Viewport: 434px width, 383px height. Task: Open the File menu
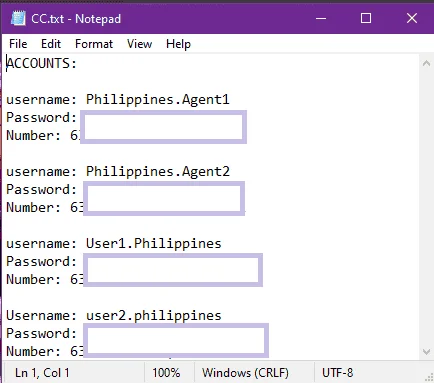18,44
